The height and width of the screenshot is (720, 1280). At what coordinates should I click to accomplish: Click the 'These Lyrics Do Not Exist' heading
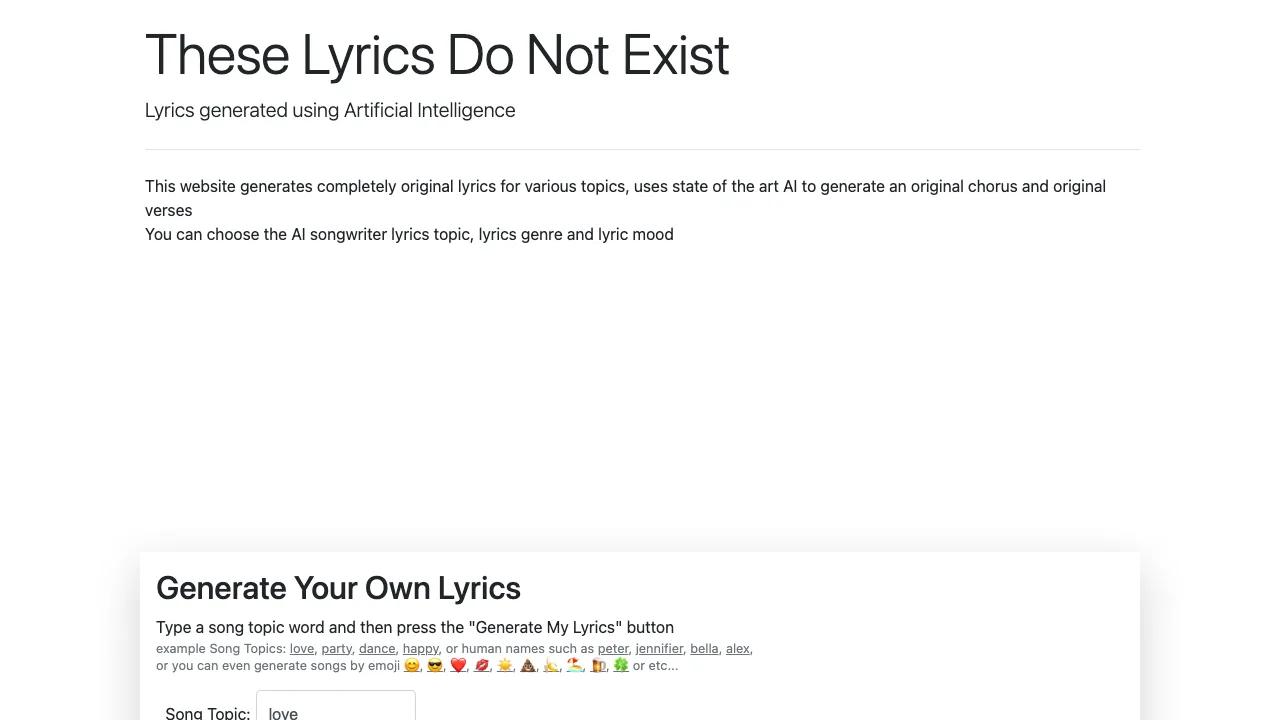point(437,55)
